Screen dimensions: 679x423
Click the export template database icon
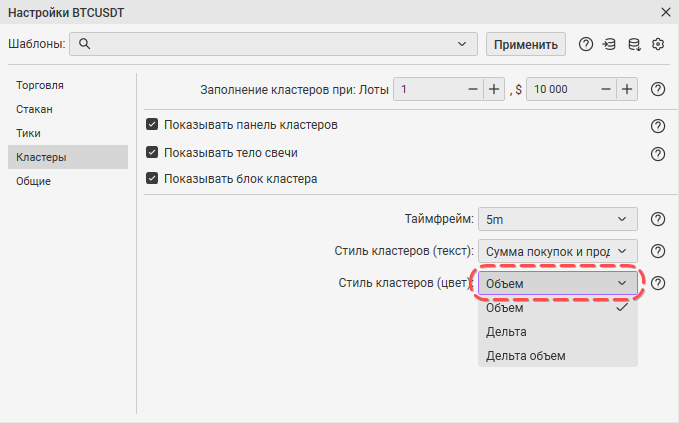[633, 44]
